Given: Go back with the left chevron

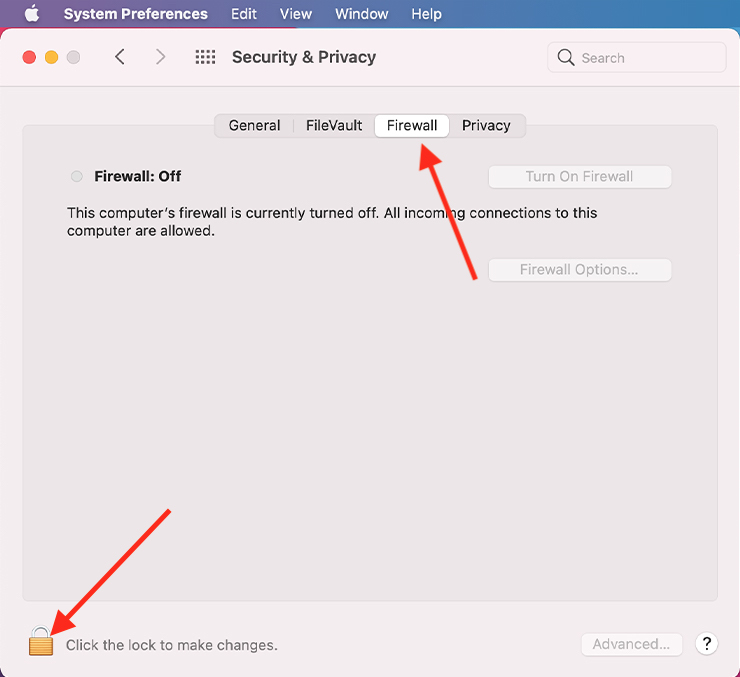Looking at the screenshot, I should [x=120, y=57].
